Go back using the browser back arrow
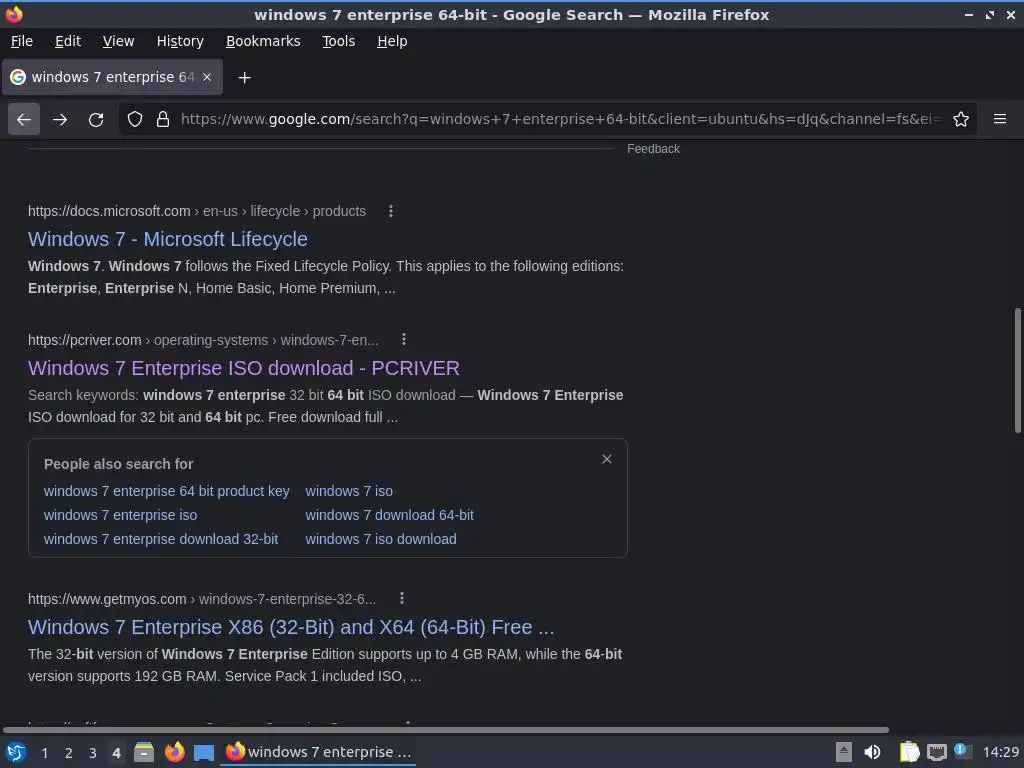This screenshot has width=1024, height=768. (24, 120)
